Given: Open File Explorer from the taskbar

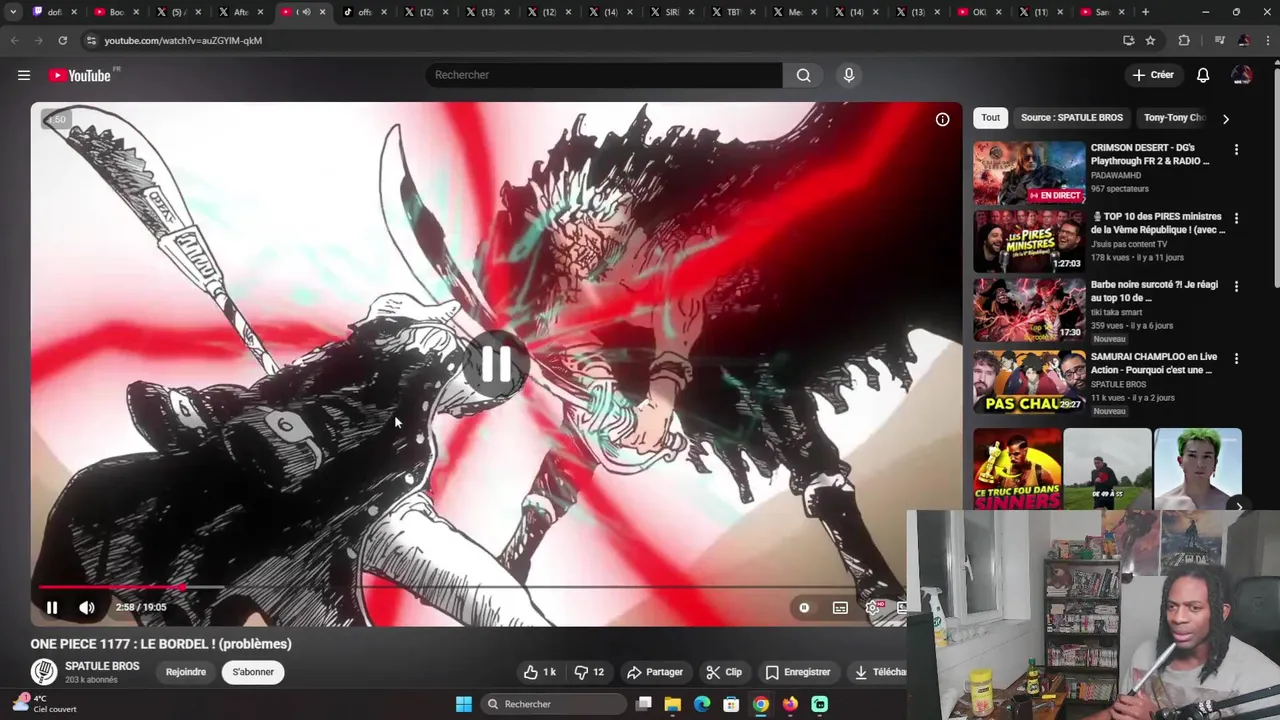Looking at the screenshot, I should coord(672,704).
